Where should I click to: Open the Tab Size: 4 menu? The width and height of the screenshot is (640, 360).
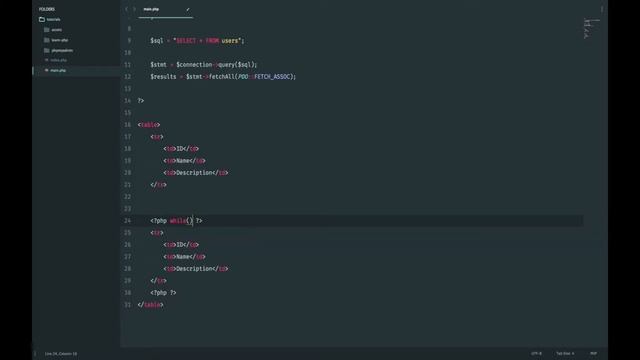pyautogui.click(x=565, y=353)
